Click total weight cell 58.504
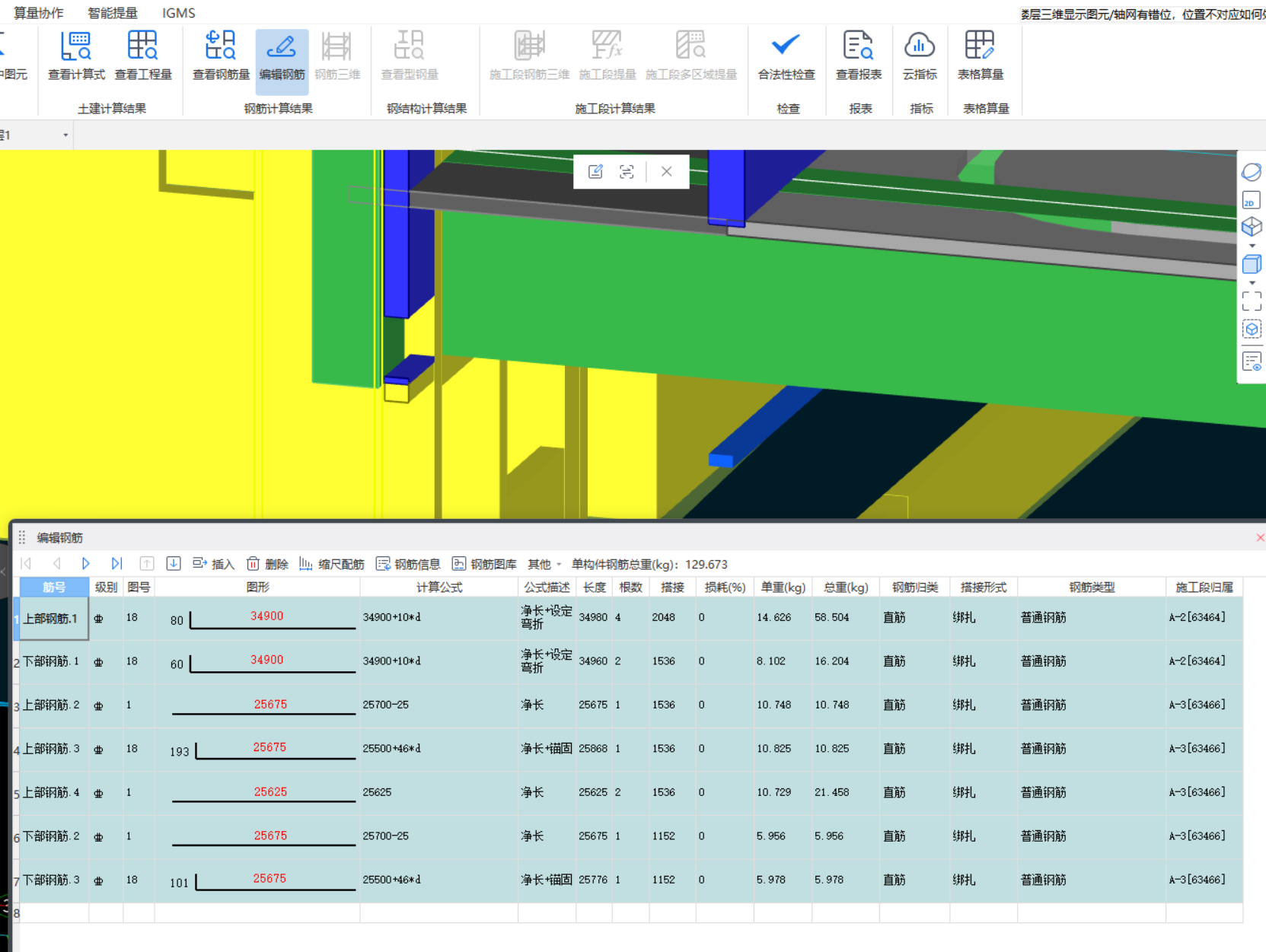The width and height of the screenshot is (1266, 952). [x=846, y=617]
